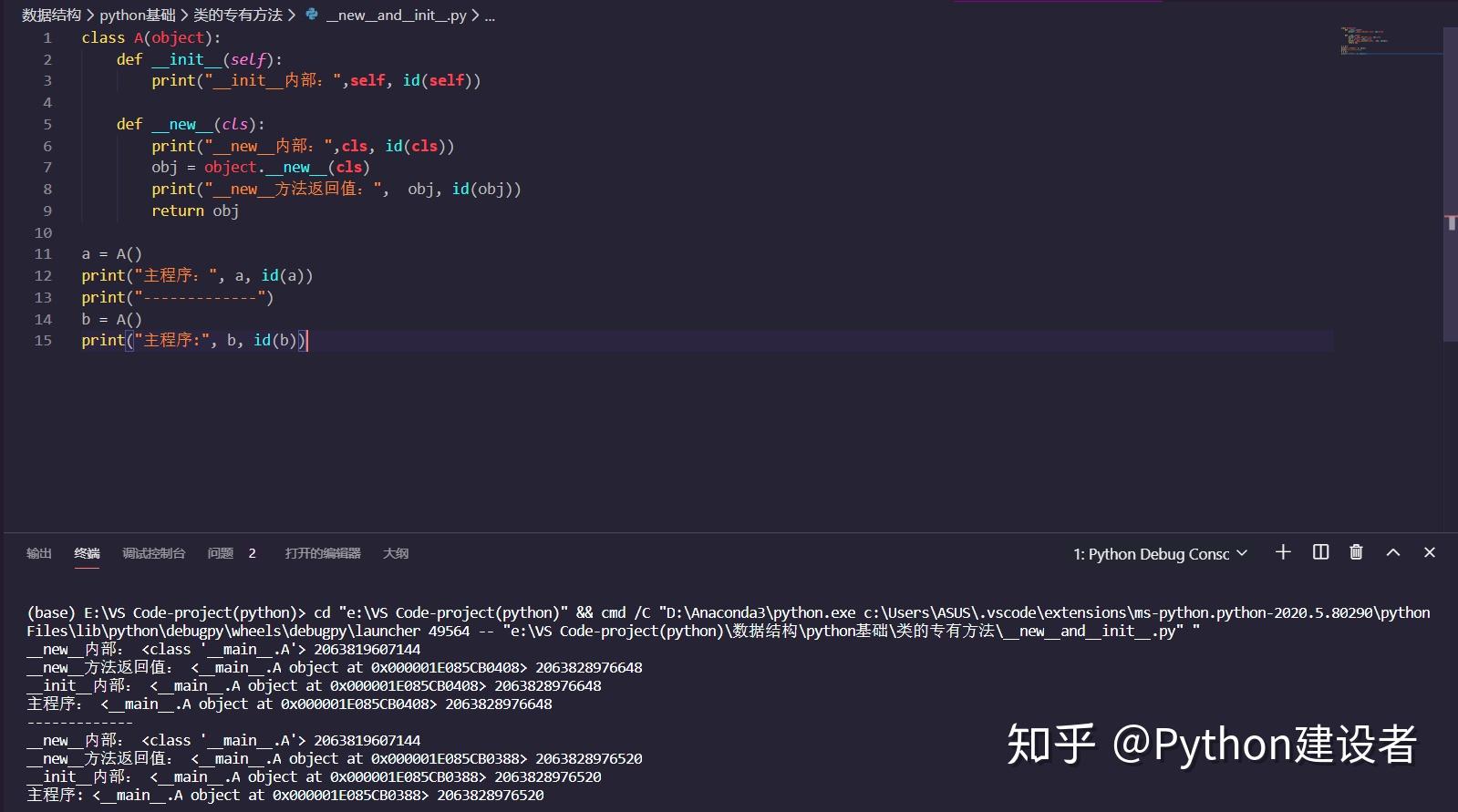The image size is (1458, 812).
Task: Click line number 15 in the gutter
Action: 43,340
